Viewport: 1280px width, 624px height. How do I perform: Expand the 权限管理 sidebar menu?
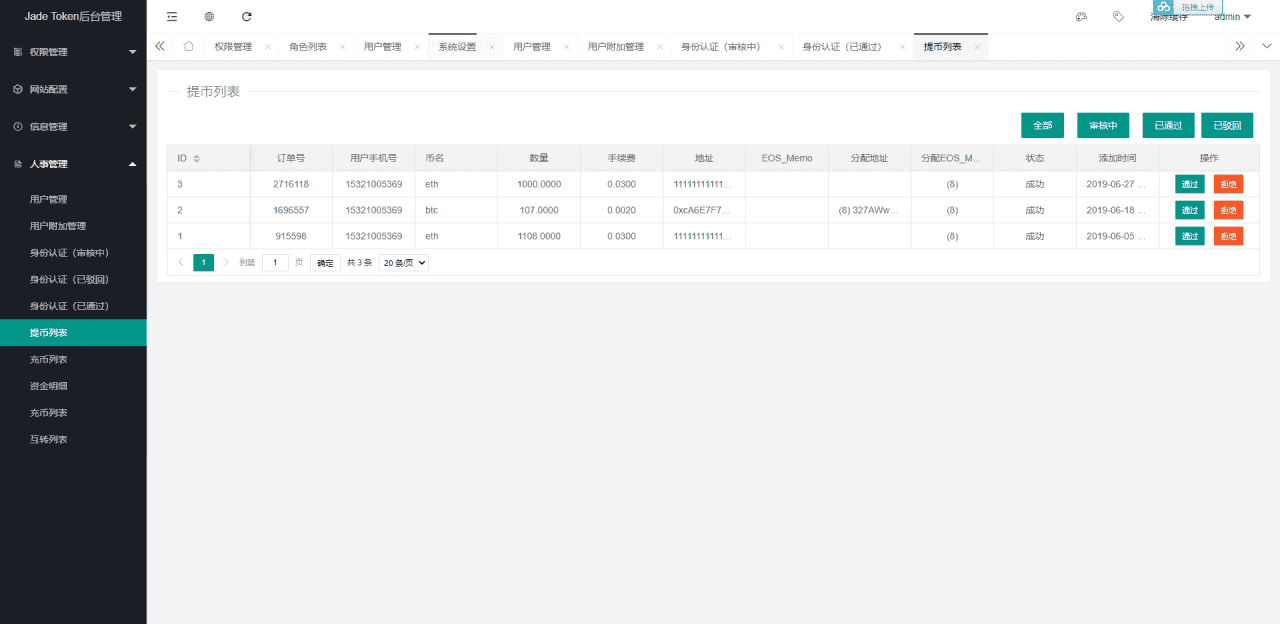tap(73, 52)
